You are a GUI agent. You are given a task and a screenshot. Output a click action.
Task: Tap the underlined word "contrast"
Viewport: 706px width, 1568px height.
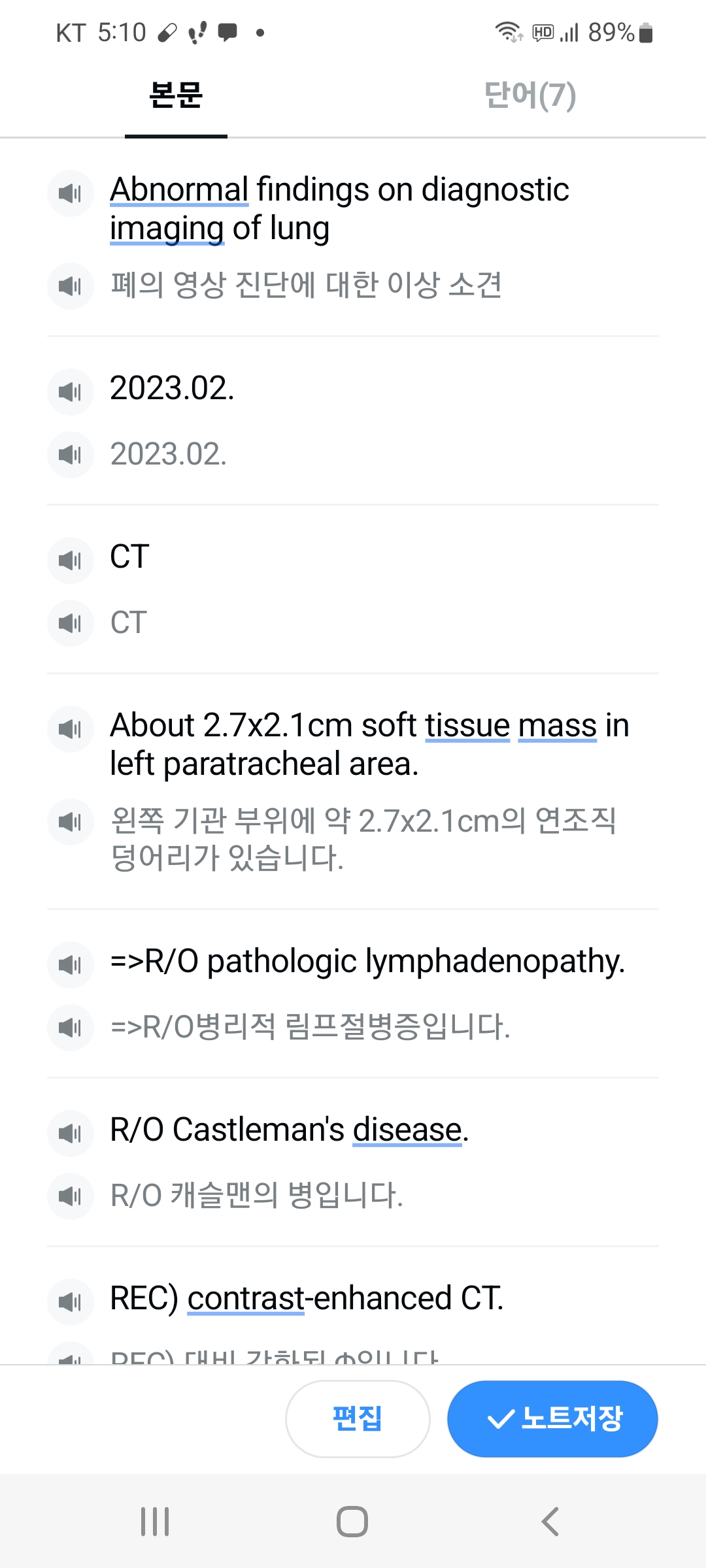[x=246, y=1298]
